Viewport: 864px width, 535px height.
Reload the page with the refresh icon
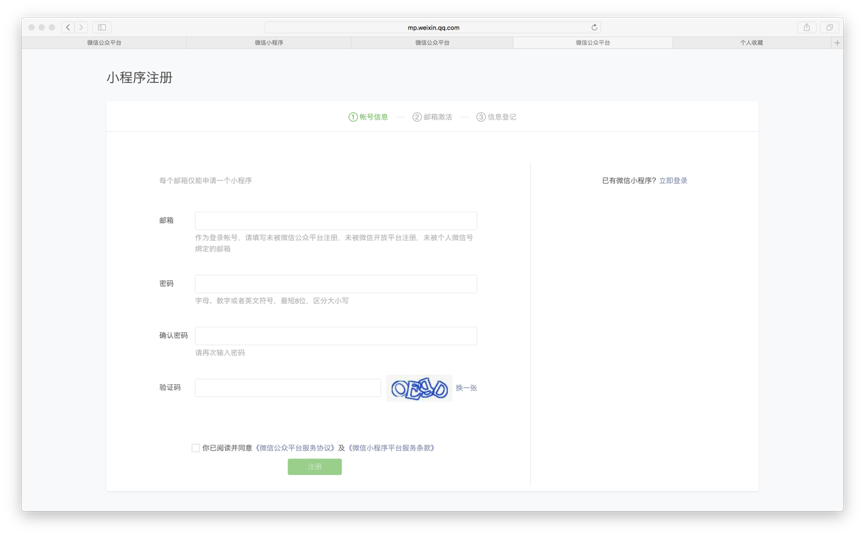coord(594,27)
